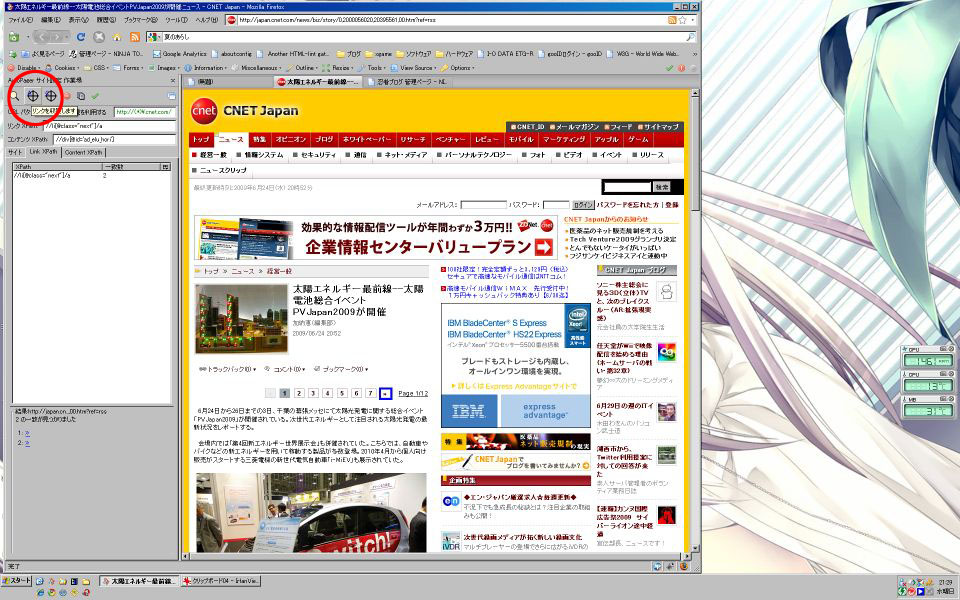Close the AutoPager sidebar with the X
The width and height of the screenshot is (960, 600).
coord(173,80)
